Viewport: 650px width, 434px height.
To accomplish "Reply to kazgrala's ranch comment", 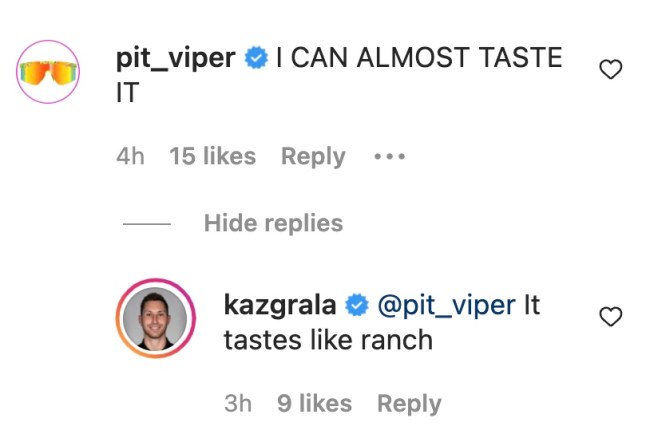I will click(409, 404).
